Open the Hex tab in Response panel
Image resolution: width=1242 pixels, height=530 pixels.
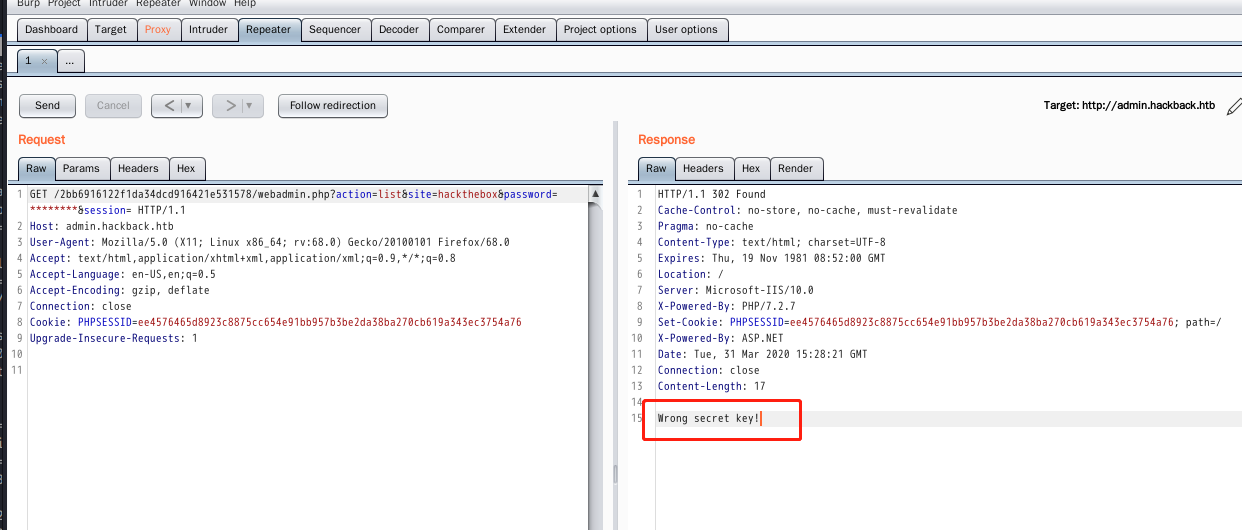[x=751, y=168]
